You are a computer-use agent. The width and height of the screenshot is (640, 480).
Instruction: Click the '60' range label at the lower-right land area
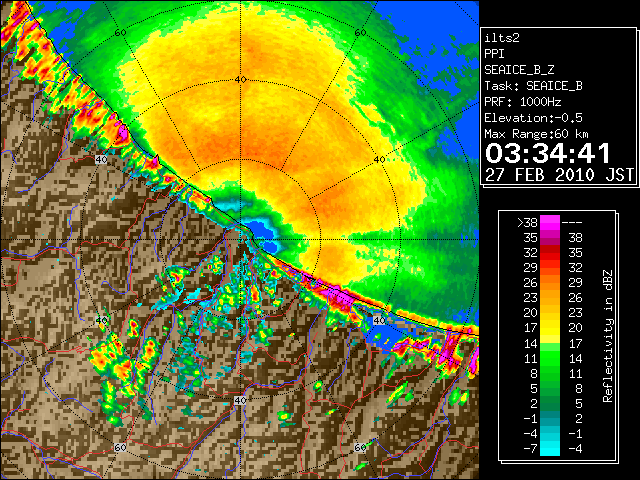pos(360,447)
